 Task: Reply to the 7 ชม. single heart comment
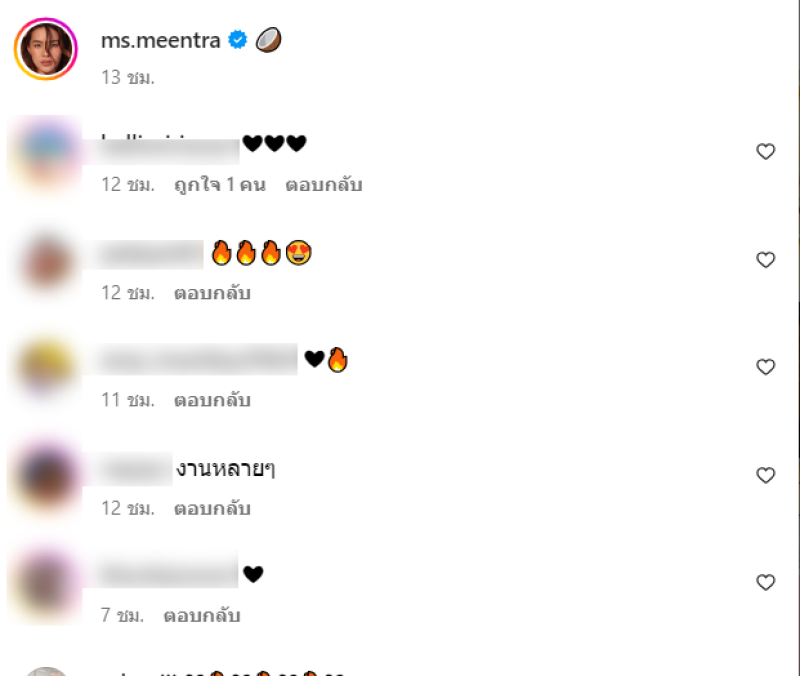click(202, 615)
